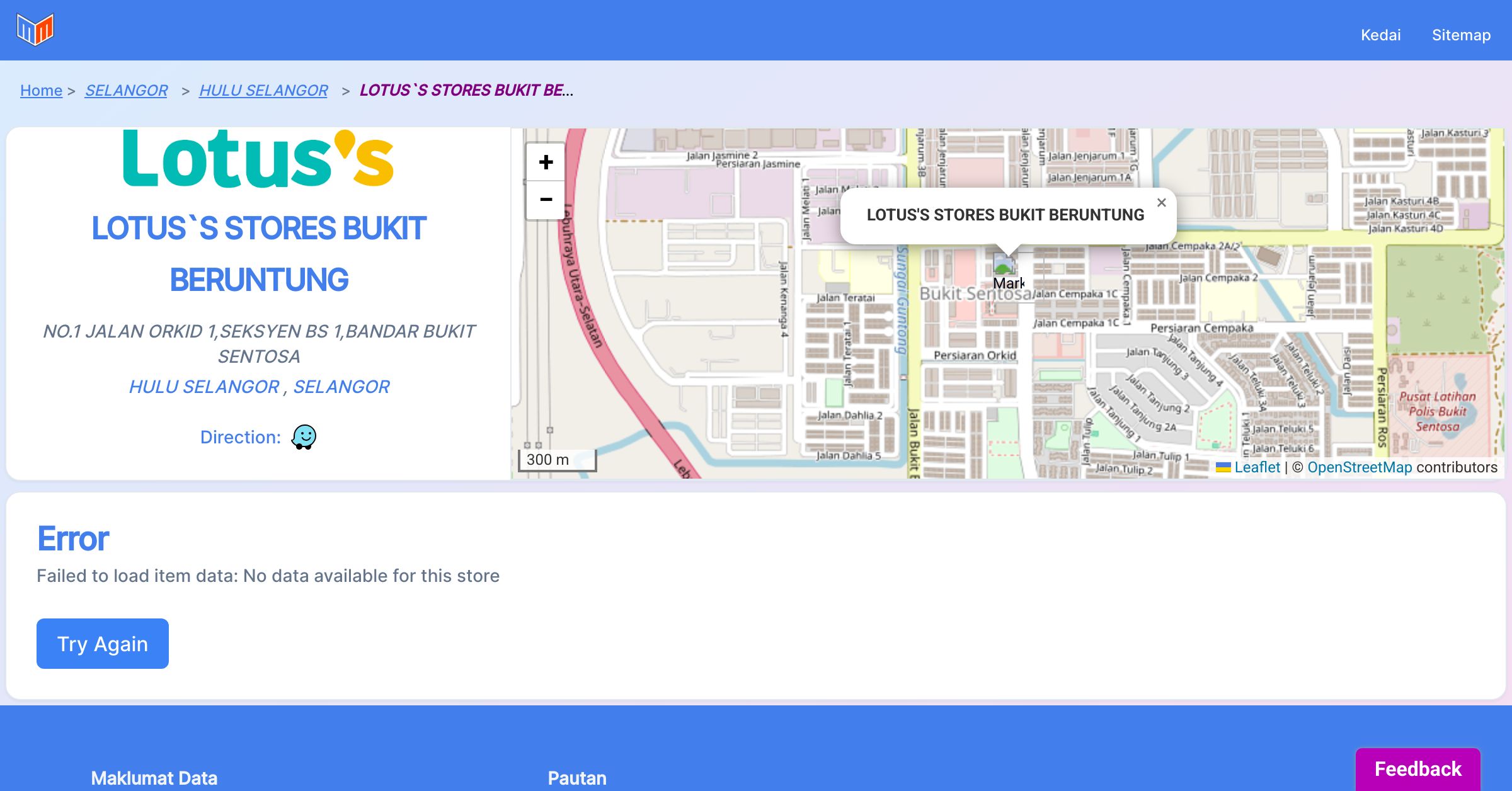This screenshot has width=1512, height=791.
Task: Zoom in on the map
Action: pos(546,162)
